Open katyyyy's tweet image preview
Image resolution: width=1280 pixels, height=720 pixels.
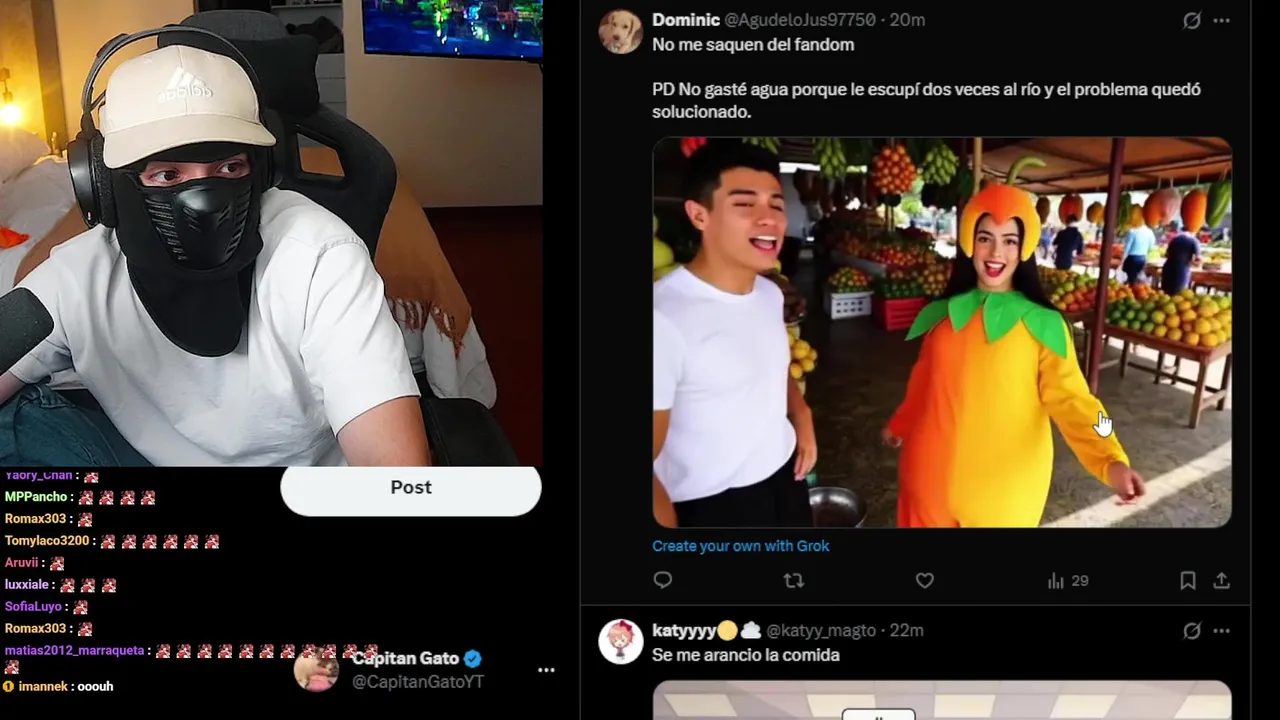coord(942,700)
